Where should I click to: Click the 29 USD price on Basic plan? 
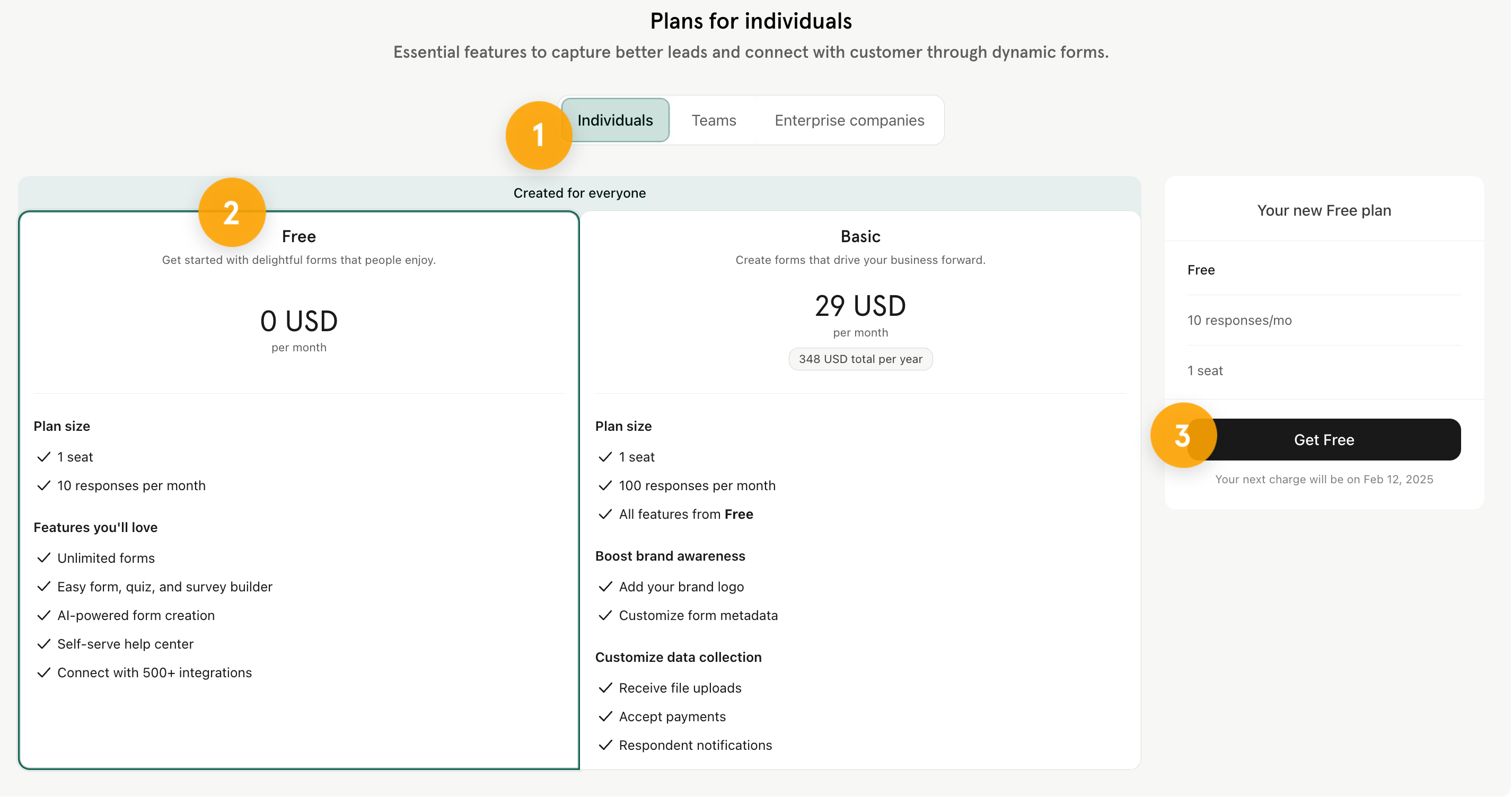coord(860,306)
